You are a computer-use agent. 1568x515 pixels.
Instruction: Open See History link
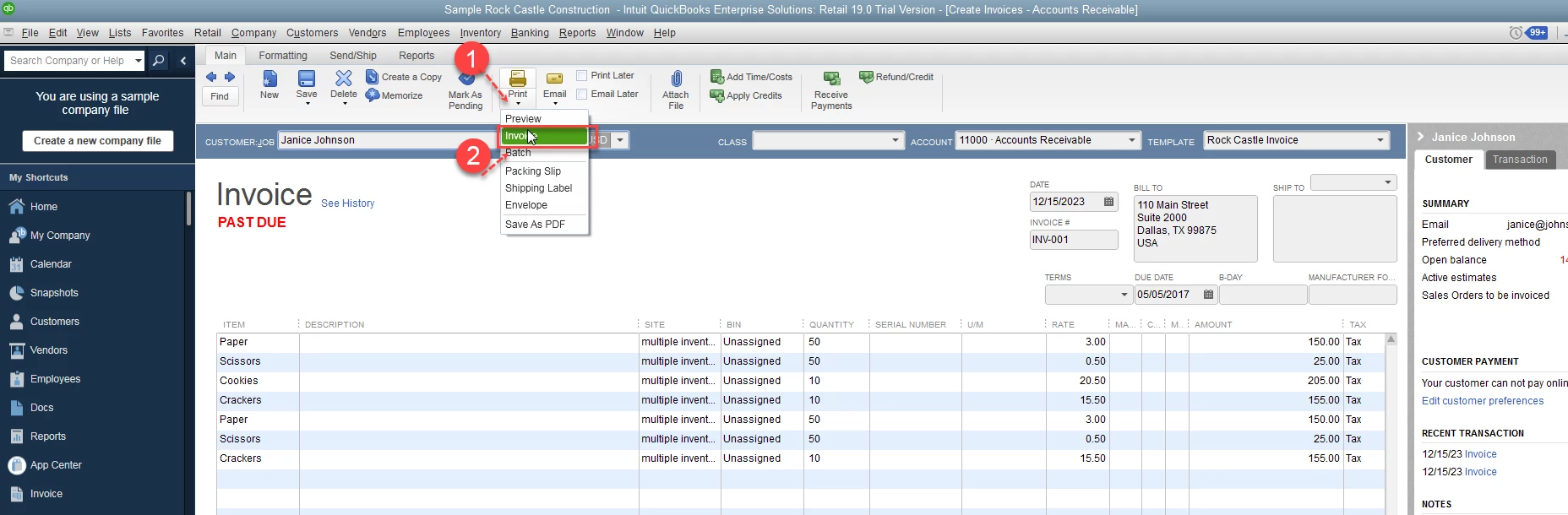347,203
